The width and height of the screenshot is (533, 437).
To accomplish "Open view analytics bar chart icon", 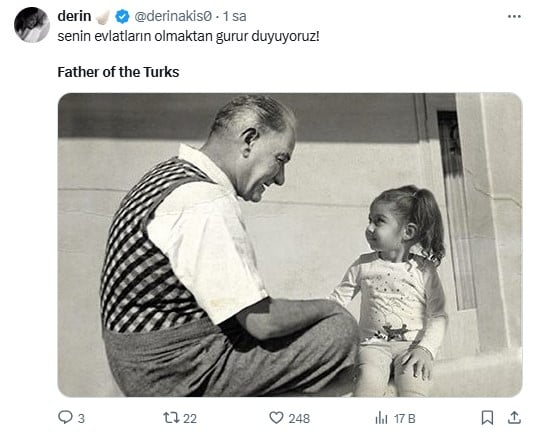I will [381, 418].
